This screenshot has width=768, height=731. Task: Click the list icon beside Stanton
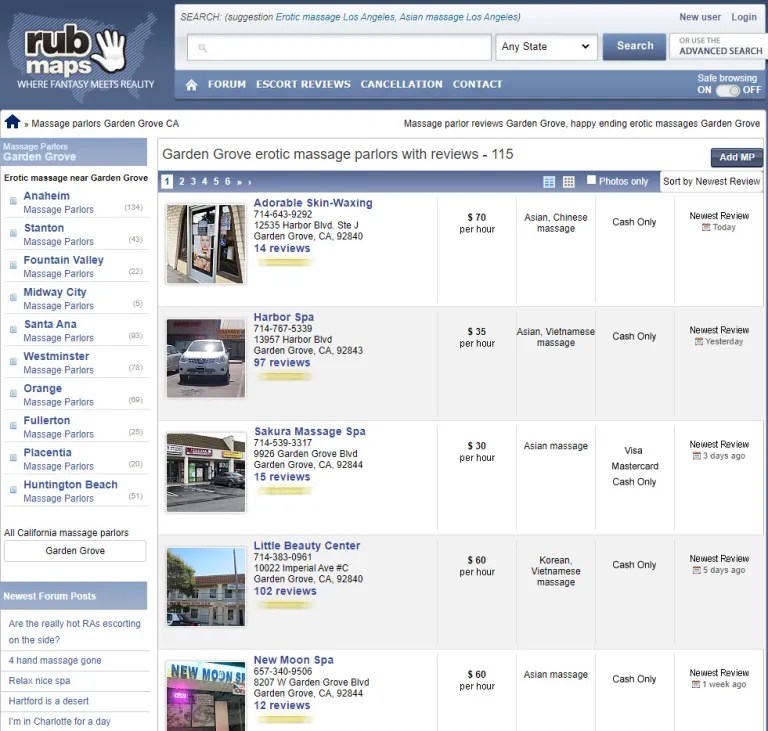(x=13, y=233)
